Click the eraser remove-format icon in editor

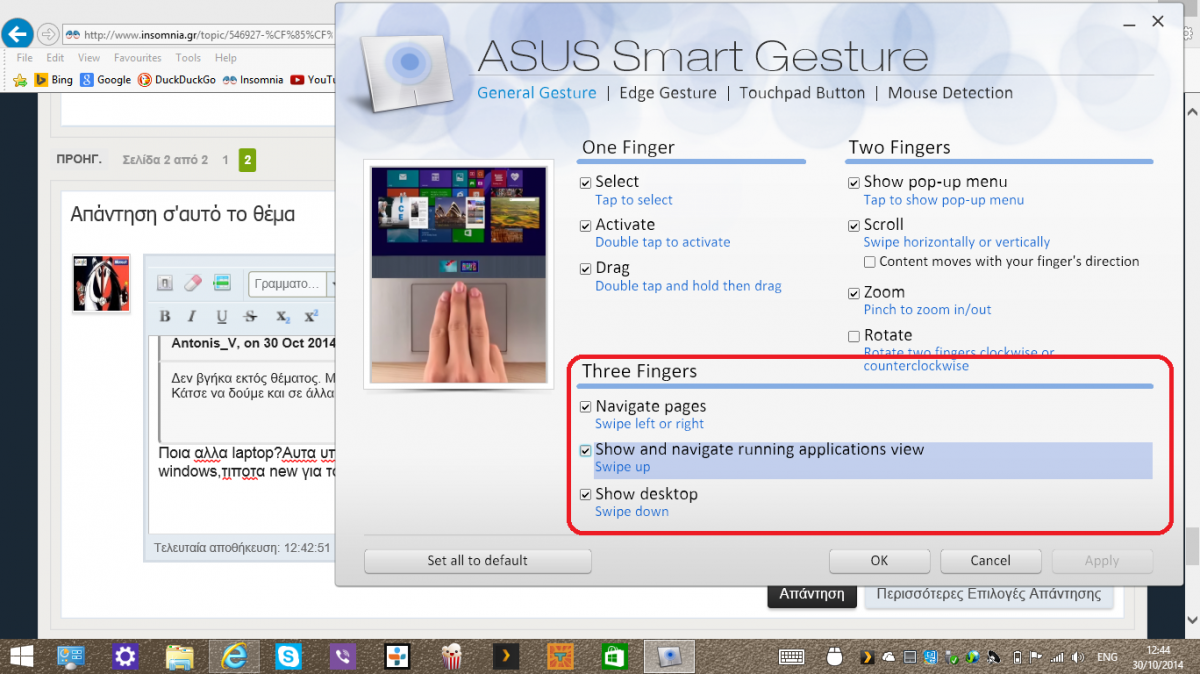[x=195, y=283]
